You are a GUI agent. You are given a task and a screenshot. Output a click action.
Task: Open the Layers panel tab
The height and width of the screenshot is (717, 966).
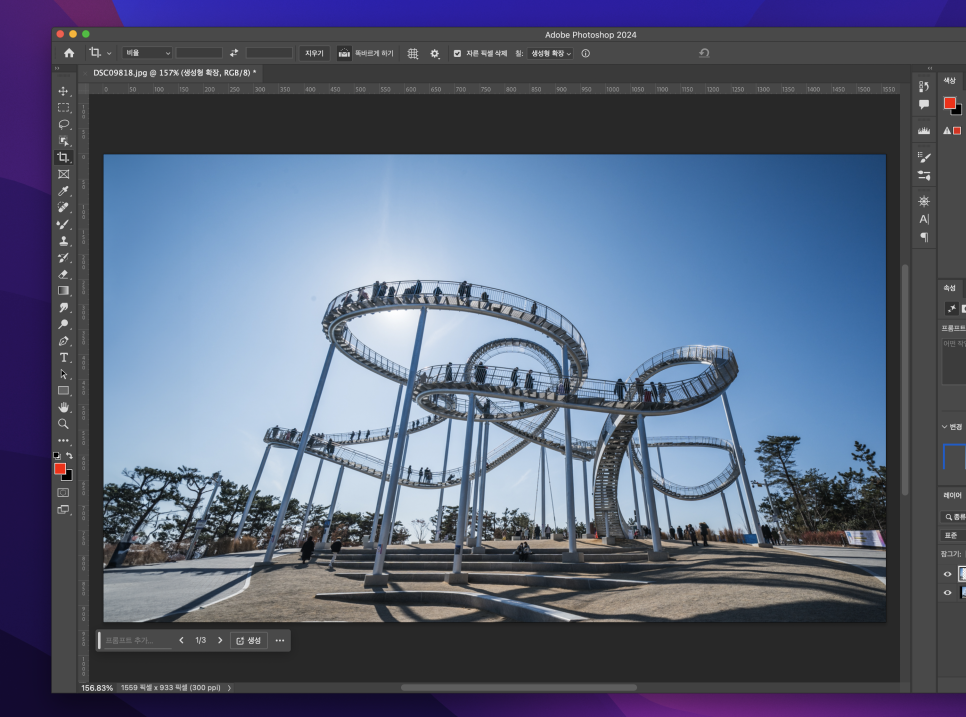coord(952,495)
